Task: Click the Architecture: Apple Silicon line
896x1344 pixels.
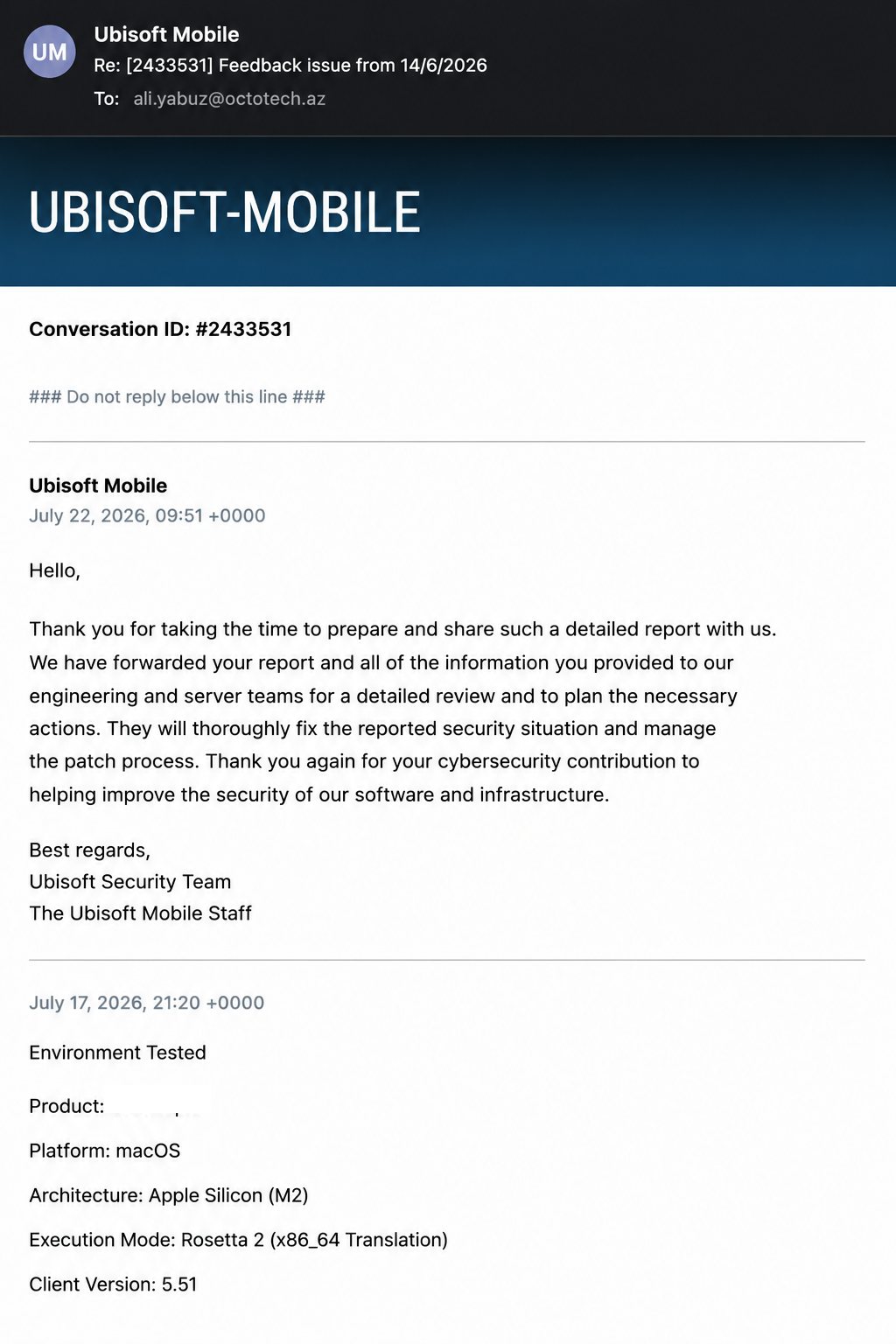Action: [x=168, y=1195]
